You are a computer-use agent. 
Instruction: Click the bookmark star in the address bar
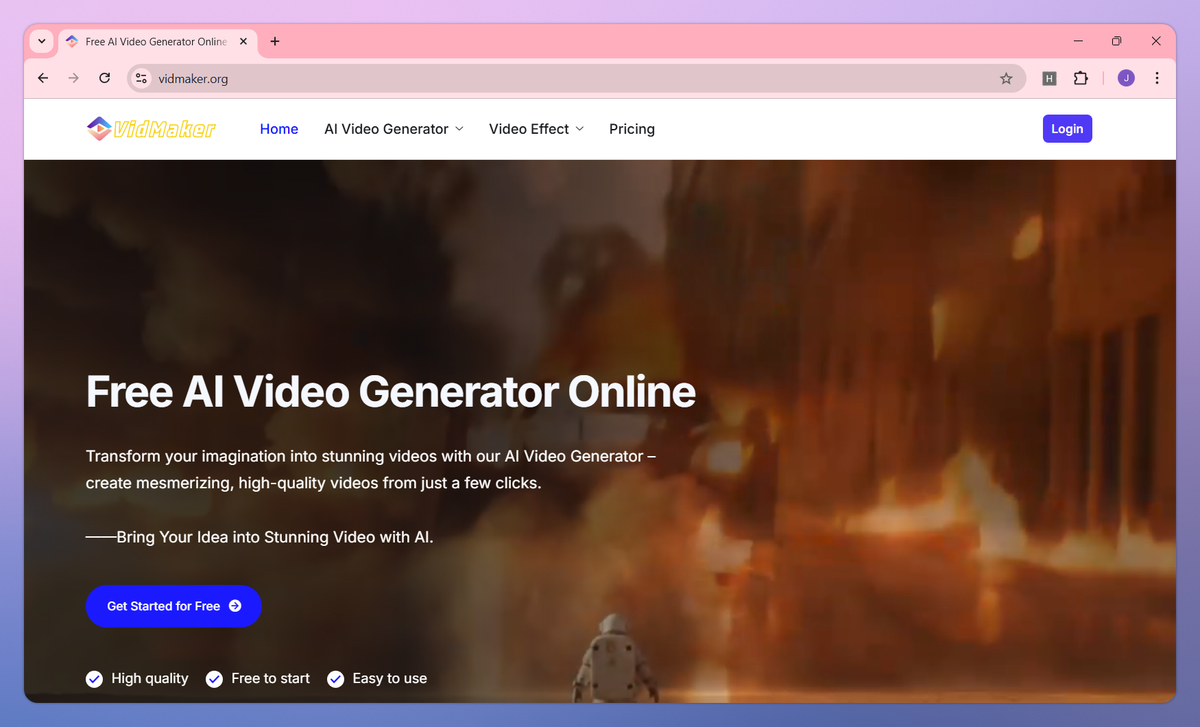1006,77
